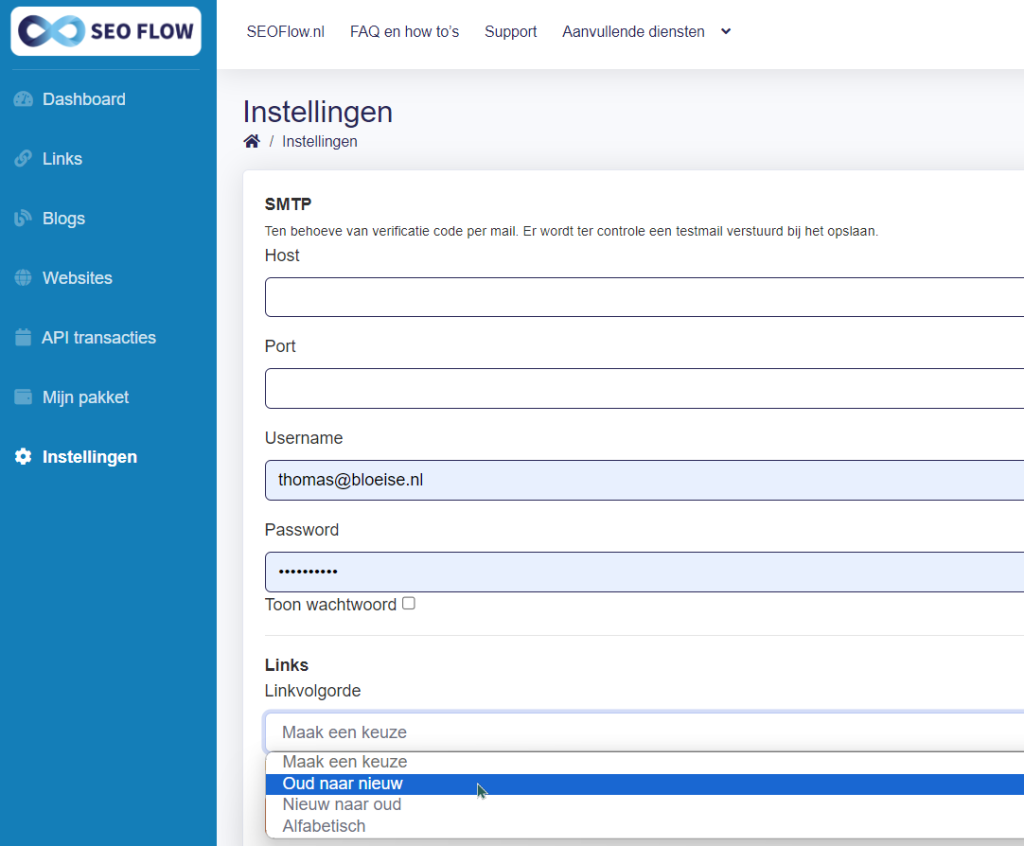Open Mijn pakket in sidebar
The height and width of the screenshot is (846, 1024).
point(86,397)
